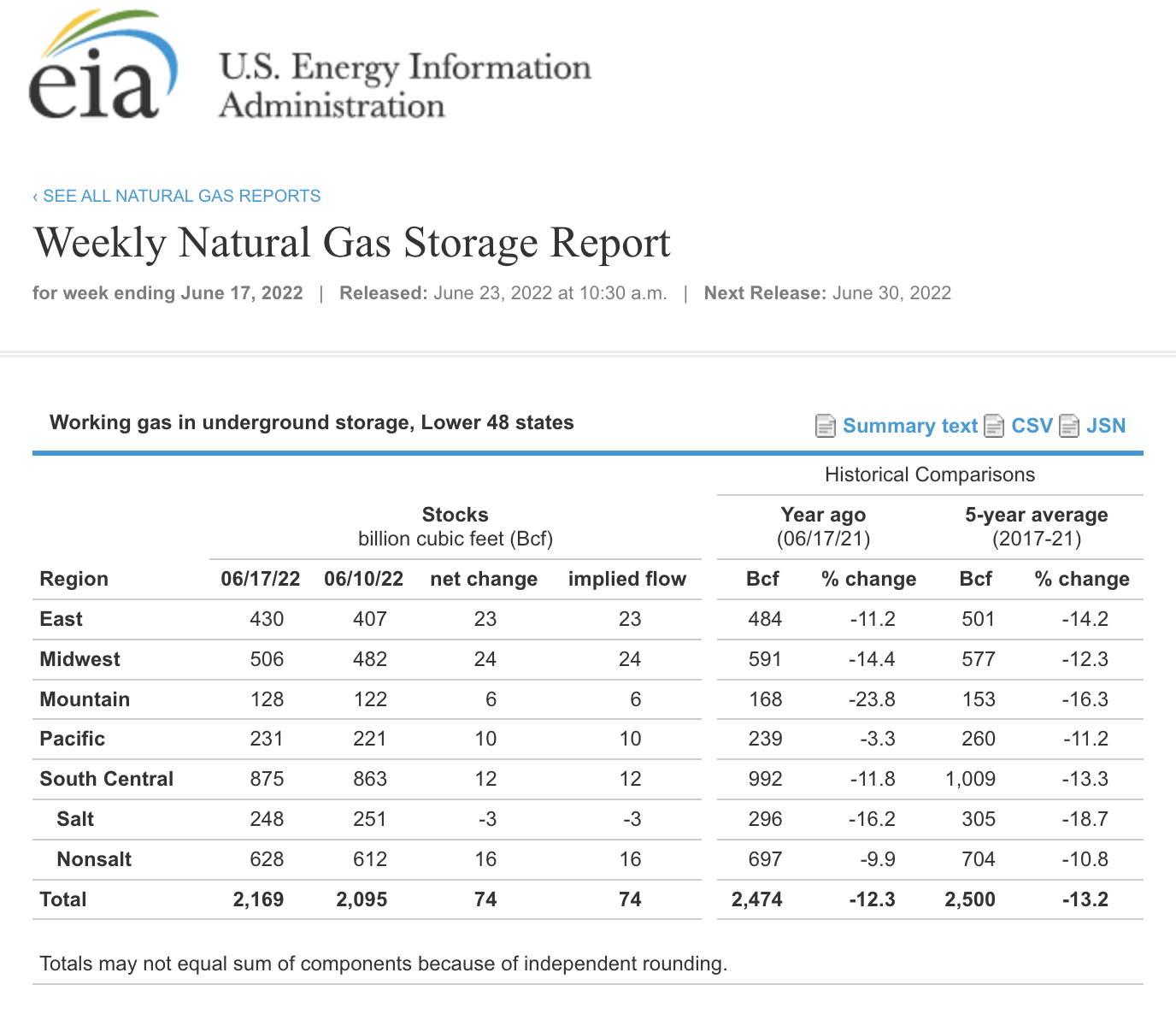Click the net change column header
This screenshot has width=1176, height=1014.
(x=484, y=579)
